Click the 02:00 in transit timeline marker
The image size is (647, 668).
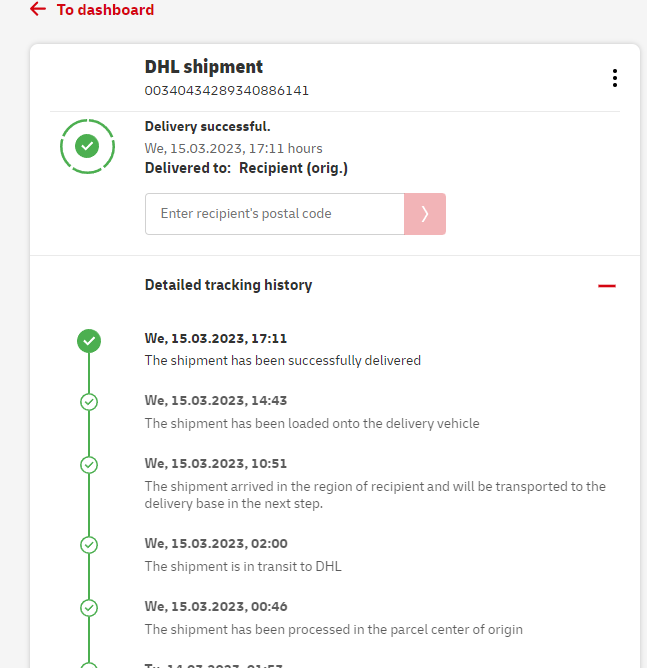tap(89, 545)
